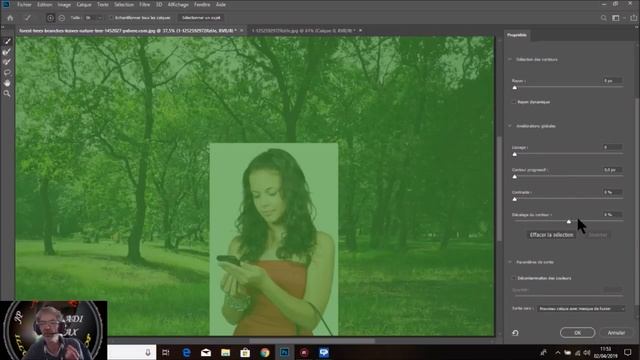
Task: Click the reset workspace circular arrow icon
Action: click(515, 333)
